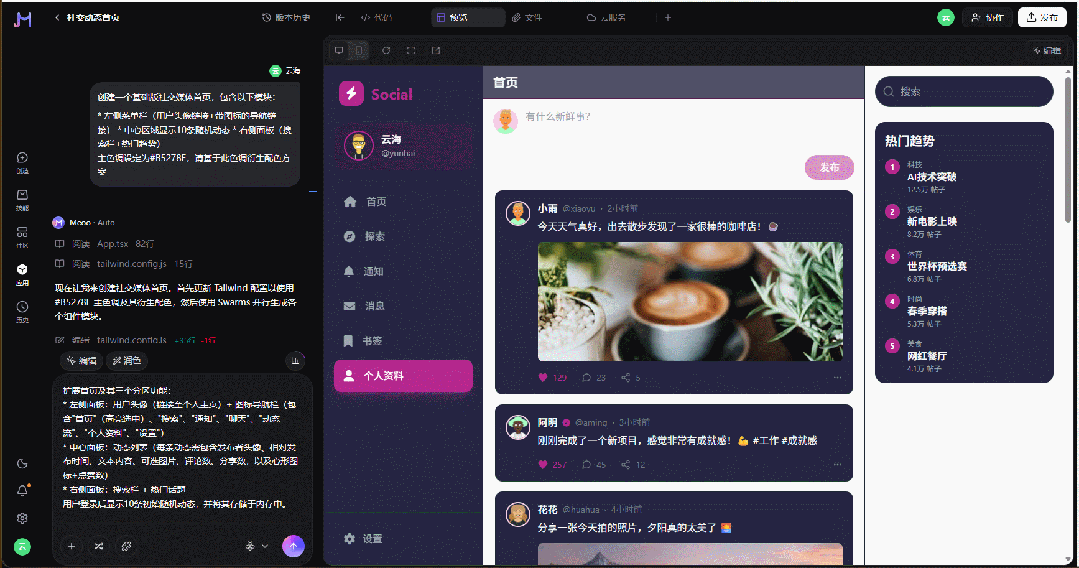
Task: Click the Social lightning logo
Action: [x=352, y=94]
